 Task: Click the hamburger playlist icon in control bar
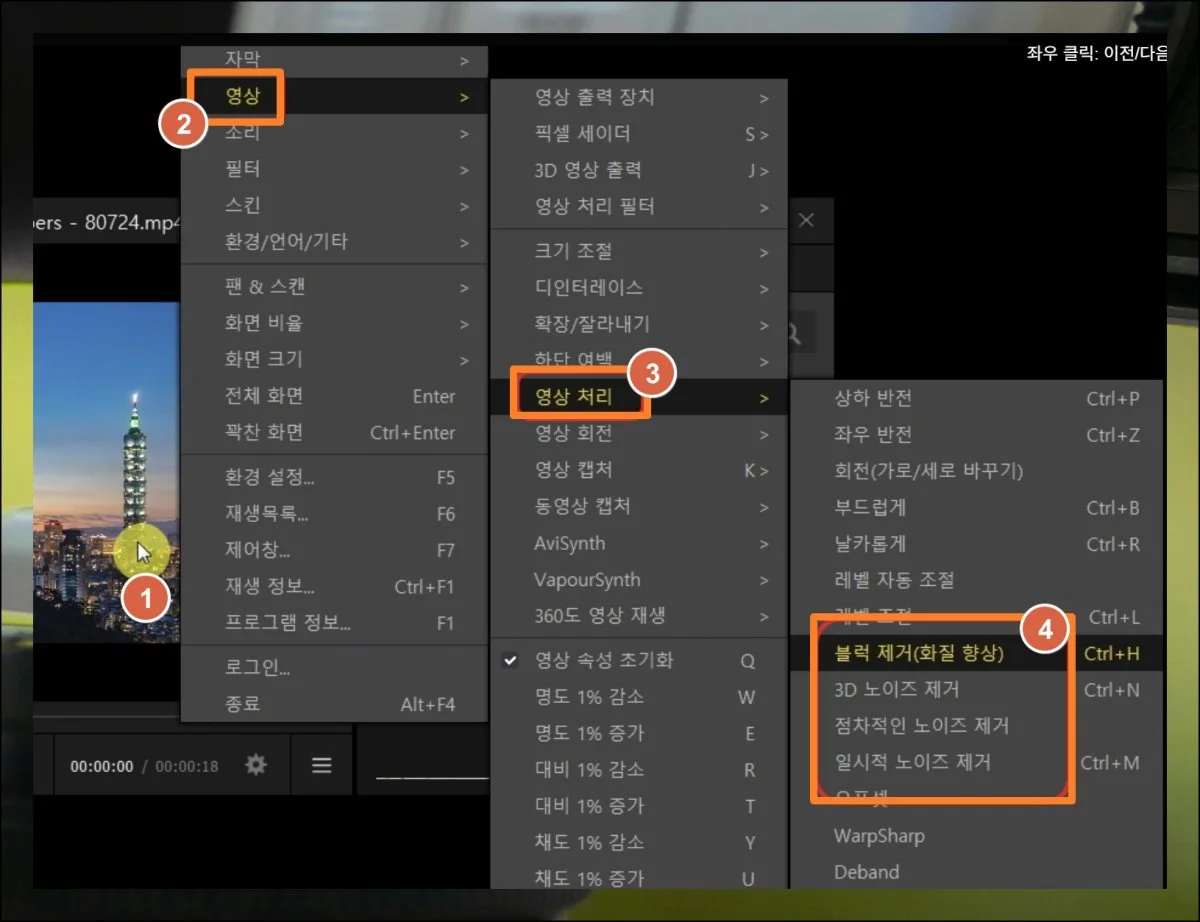coord(321,765)
